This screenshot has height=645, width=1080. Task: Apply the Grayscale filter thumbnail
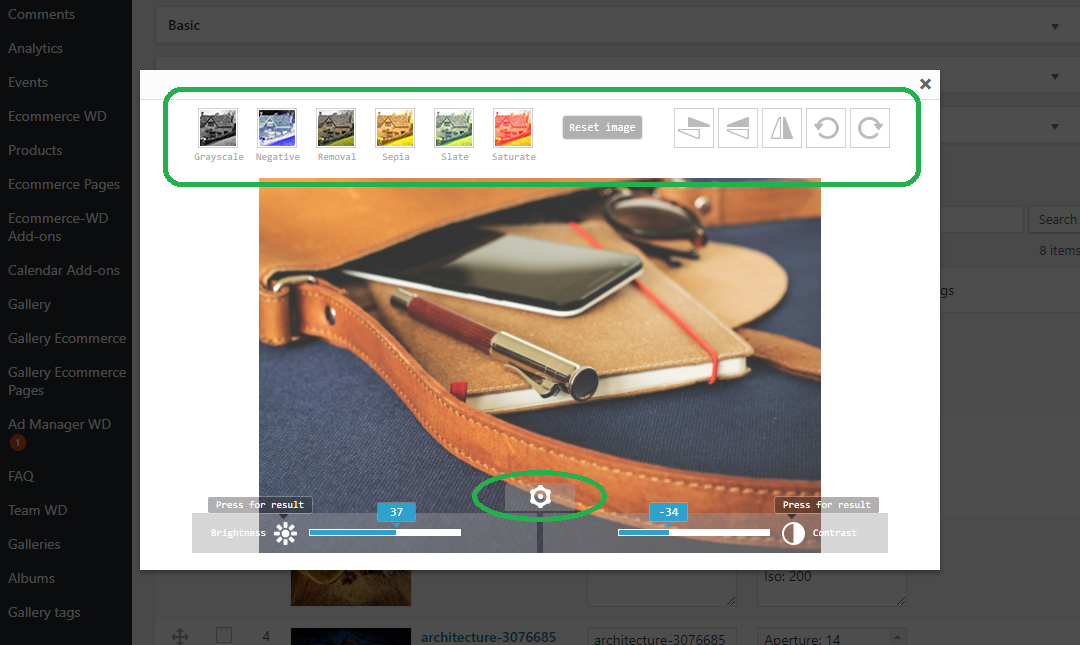coord(218,128)
